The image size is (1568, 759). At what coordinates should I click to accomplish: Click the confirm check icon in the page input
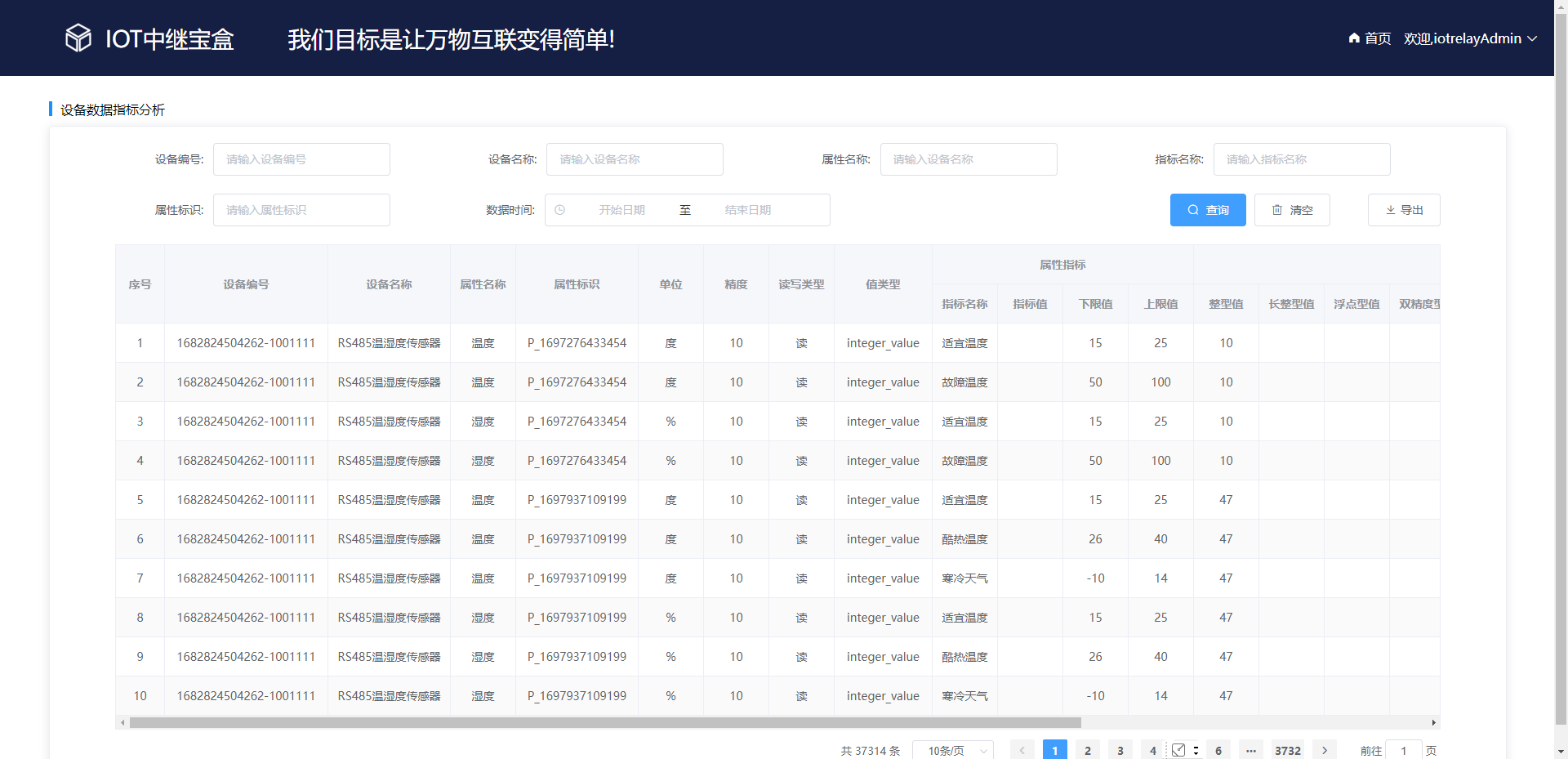pos(1178,749)
